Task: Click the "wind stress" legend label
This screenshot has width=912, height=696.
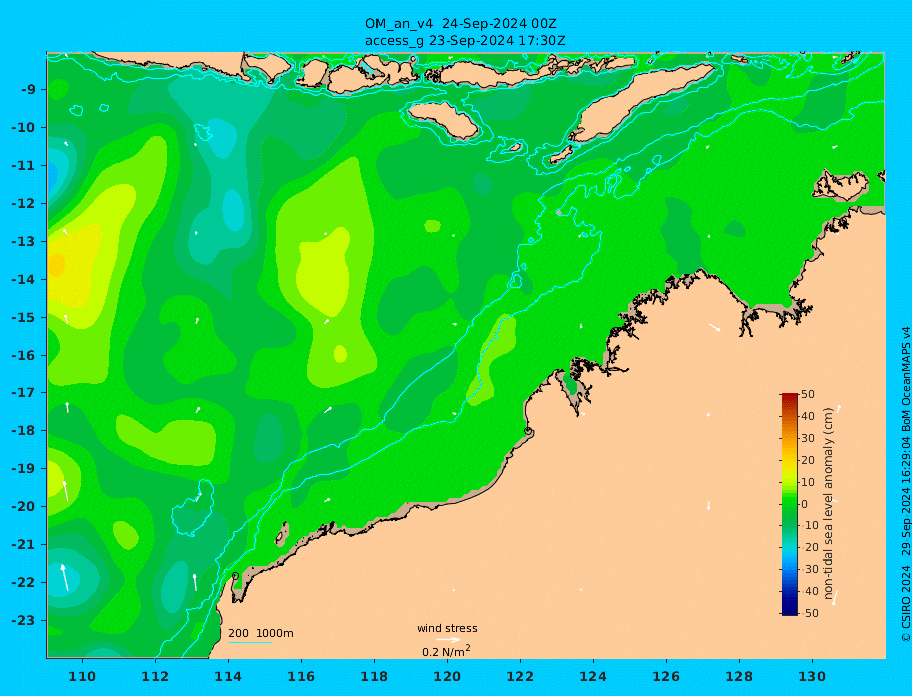Action: tap(447, 629)
